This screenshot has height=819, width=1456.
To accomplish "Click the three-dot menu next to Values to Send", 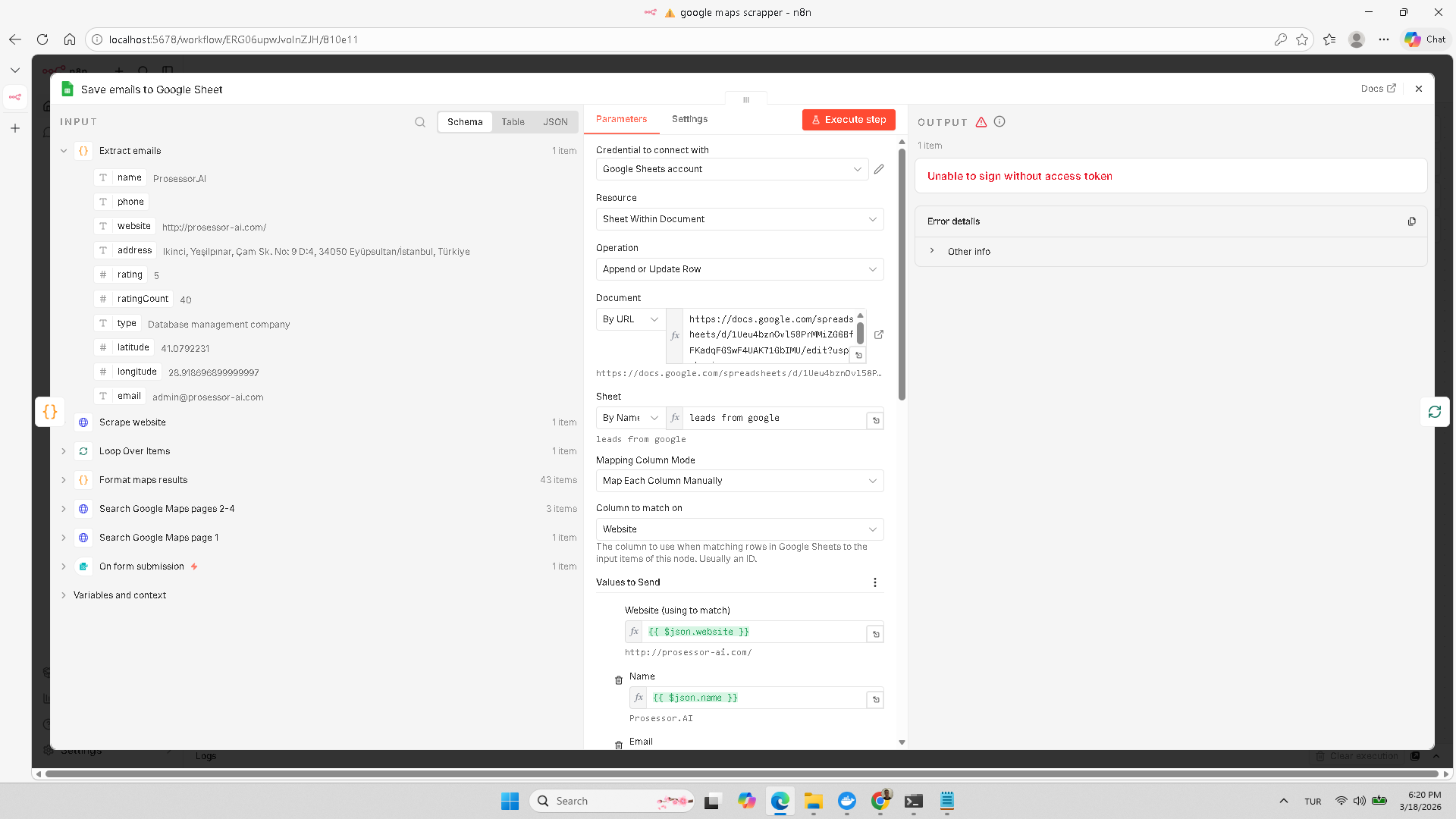I will (x=875, y=582).
